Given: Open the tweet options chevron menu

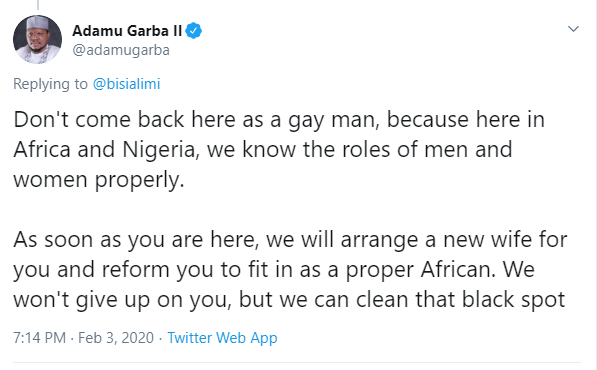Looking at the screenshot, I should click(573, 29).
